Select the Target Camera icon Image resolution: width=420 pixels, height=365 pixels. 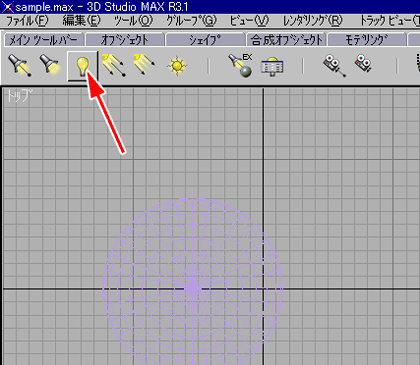334,66
